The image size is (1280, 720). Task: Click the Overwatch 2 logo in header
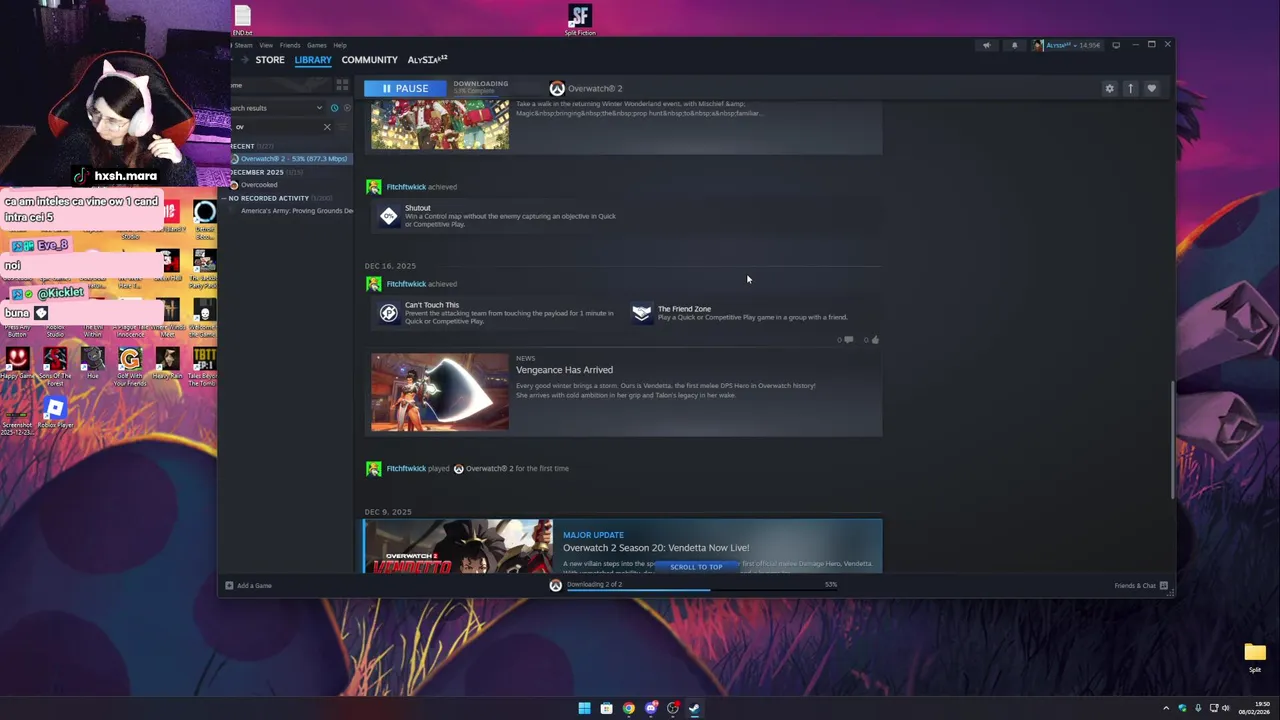tap(557, 88)
